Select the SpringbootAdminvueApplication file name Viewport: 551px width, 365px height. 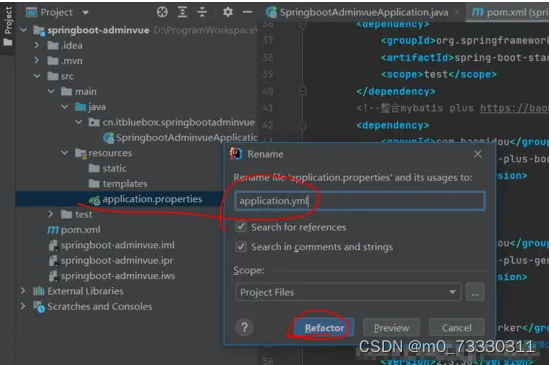click(187, 138)
